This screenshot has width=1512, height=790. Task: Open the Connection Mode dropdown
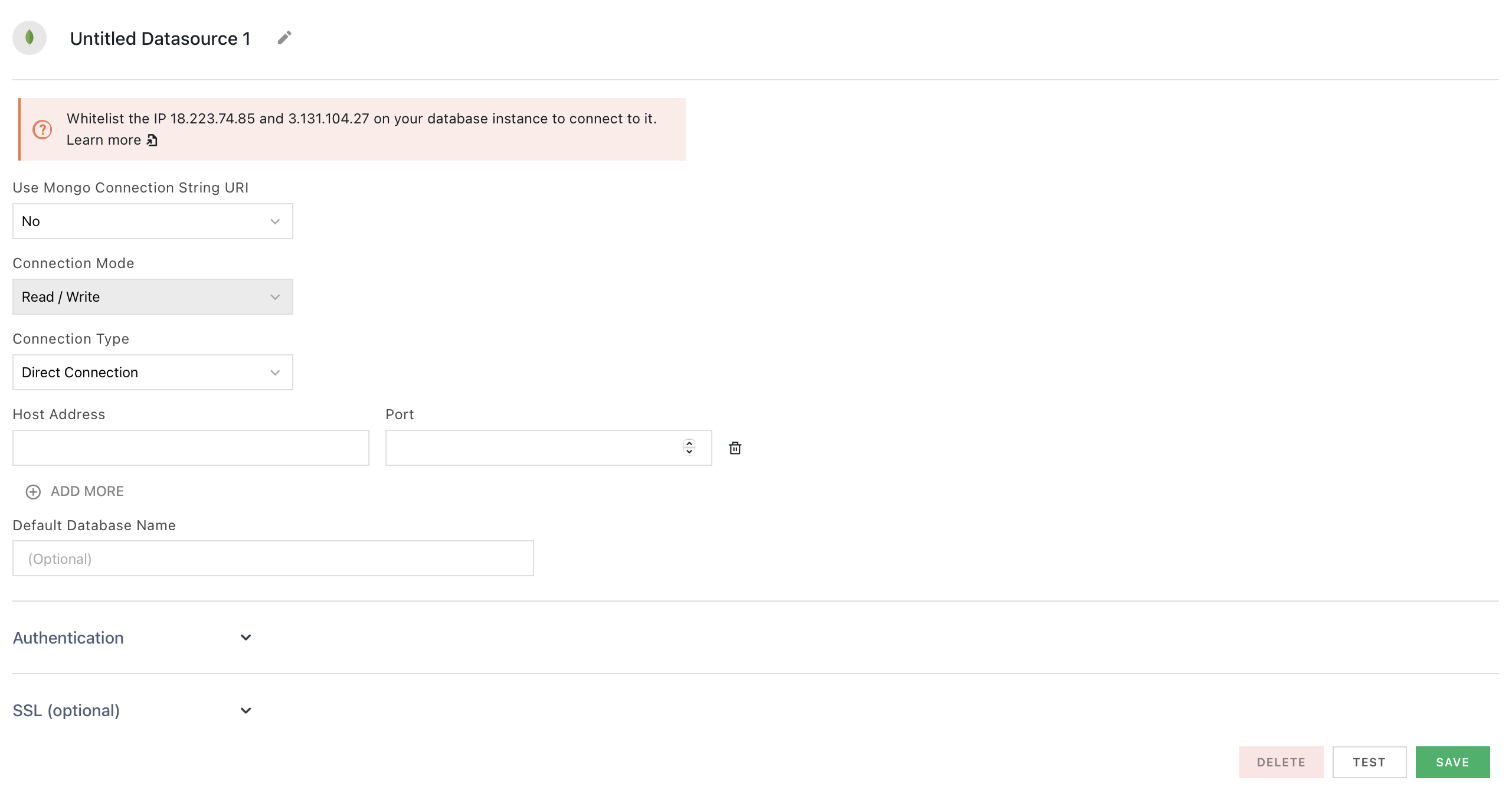click(x=152, y=296)
